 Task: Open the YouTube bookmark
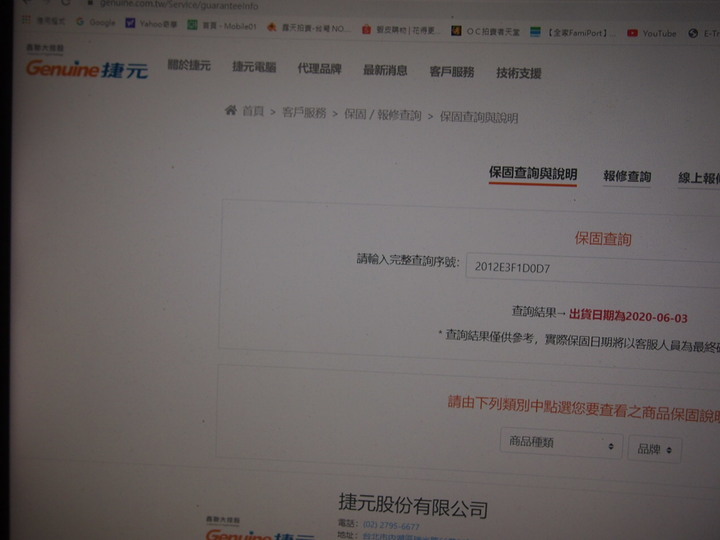[652, 34]
